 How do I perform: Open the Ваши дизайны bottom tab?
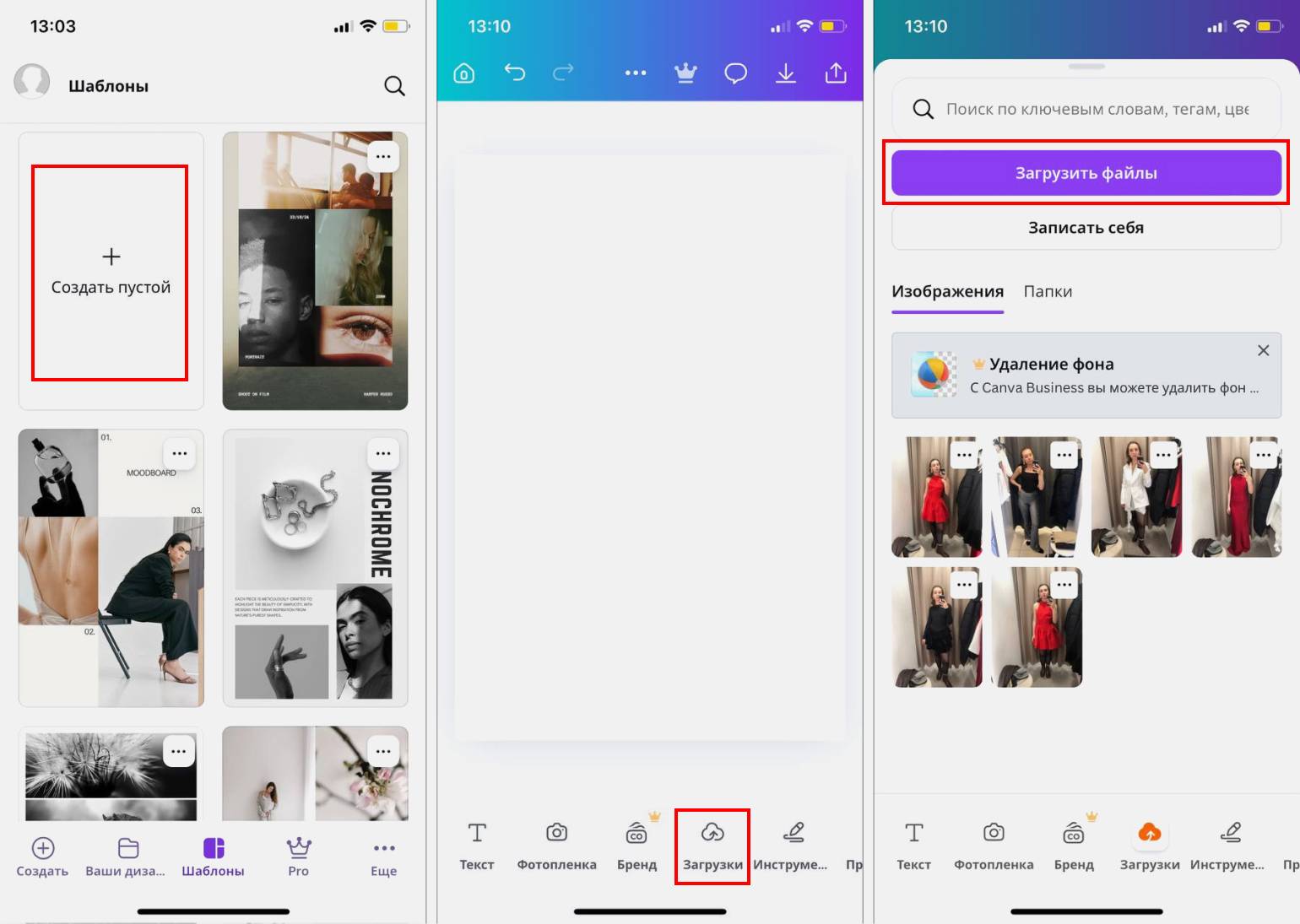pyautogui.click(x=126, y=856)
